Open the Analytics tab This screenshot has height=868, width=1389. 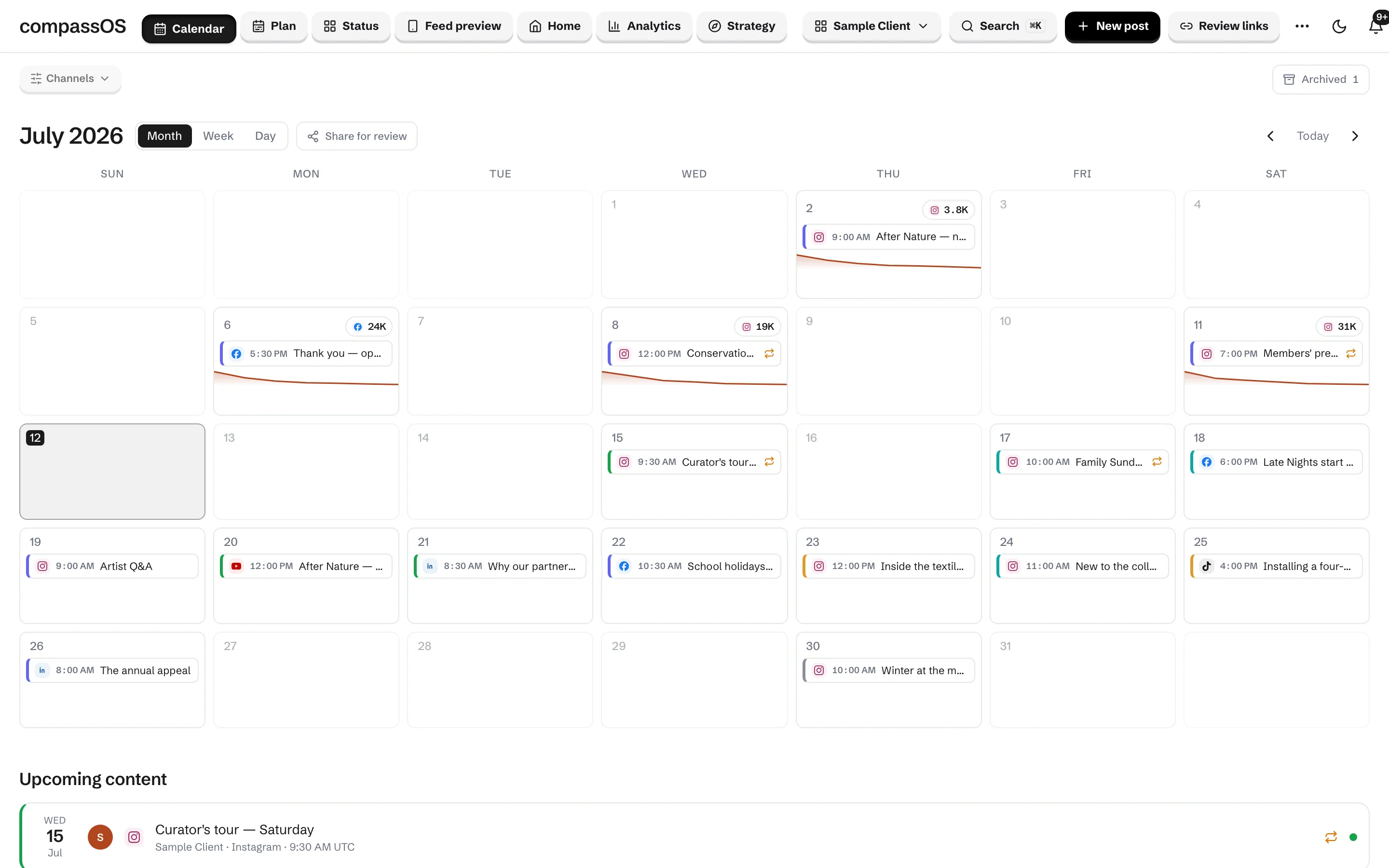(644, 27)
